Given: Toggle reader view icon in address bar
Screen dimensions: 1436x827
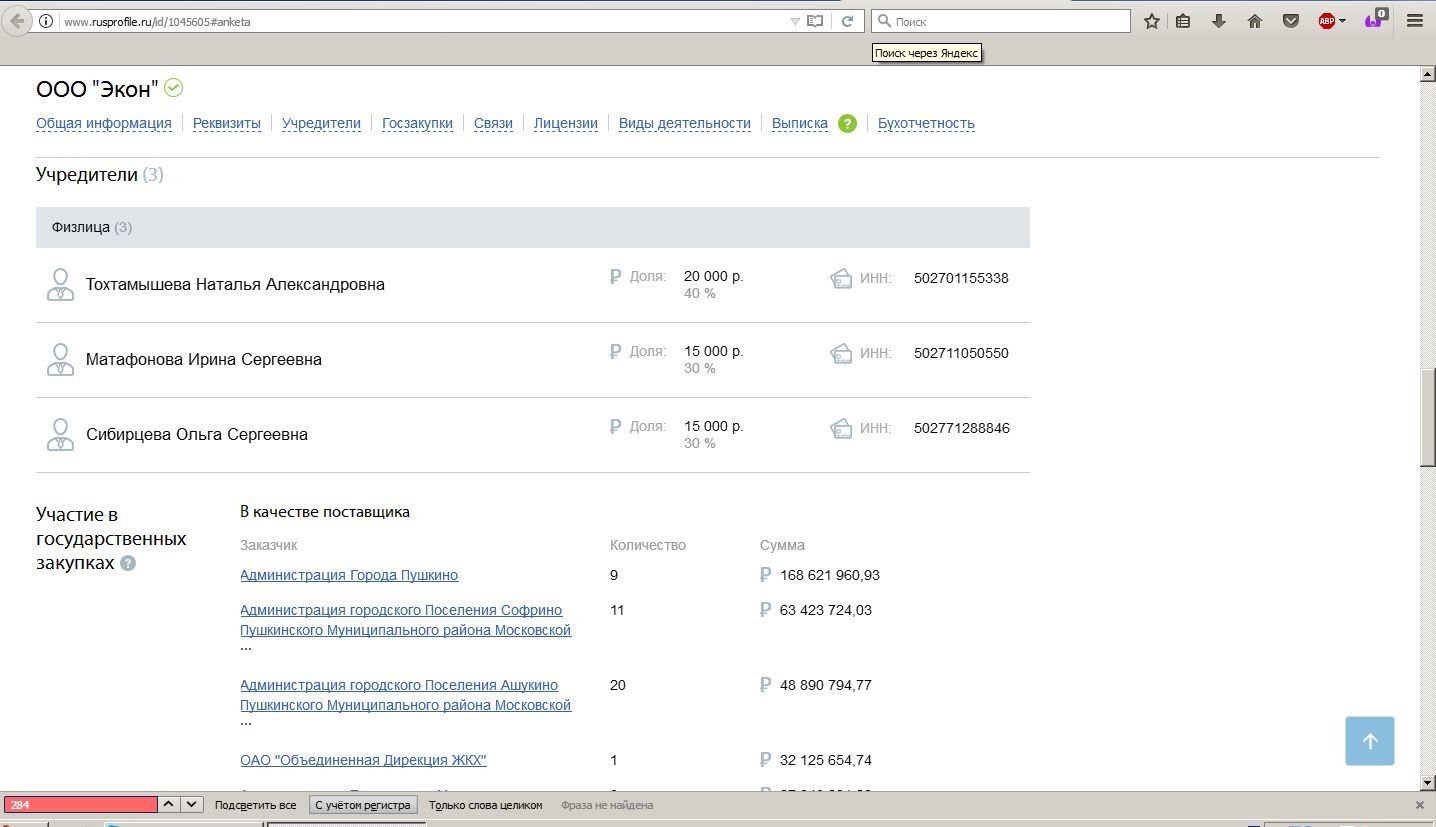Looking at the screenshot, I should click(x=815, y=21).
